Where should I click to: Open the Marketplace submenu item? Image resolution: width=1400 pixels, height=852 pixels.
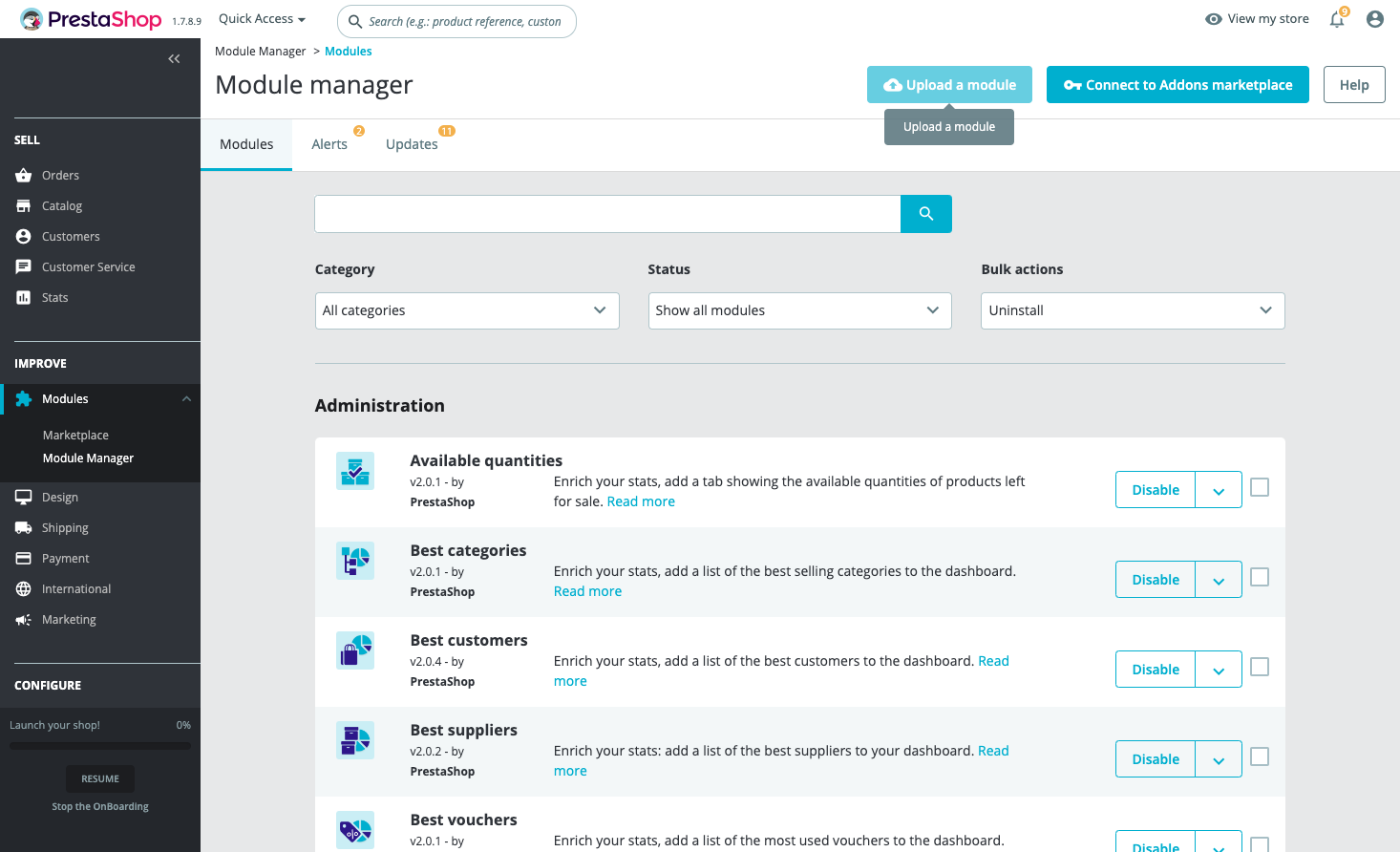point(75,436)
